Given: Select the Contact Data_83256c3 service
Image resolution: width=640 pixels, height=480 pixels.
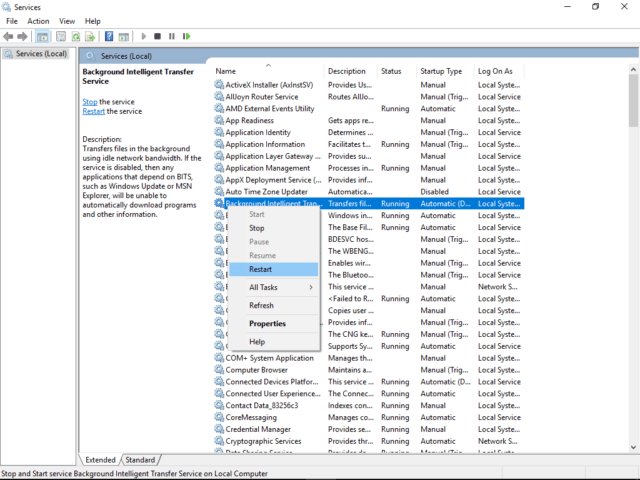Looking at the screenshot, I should coord(369,405).
